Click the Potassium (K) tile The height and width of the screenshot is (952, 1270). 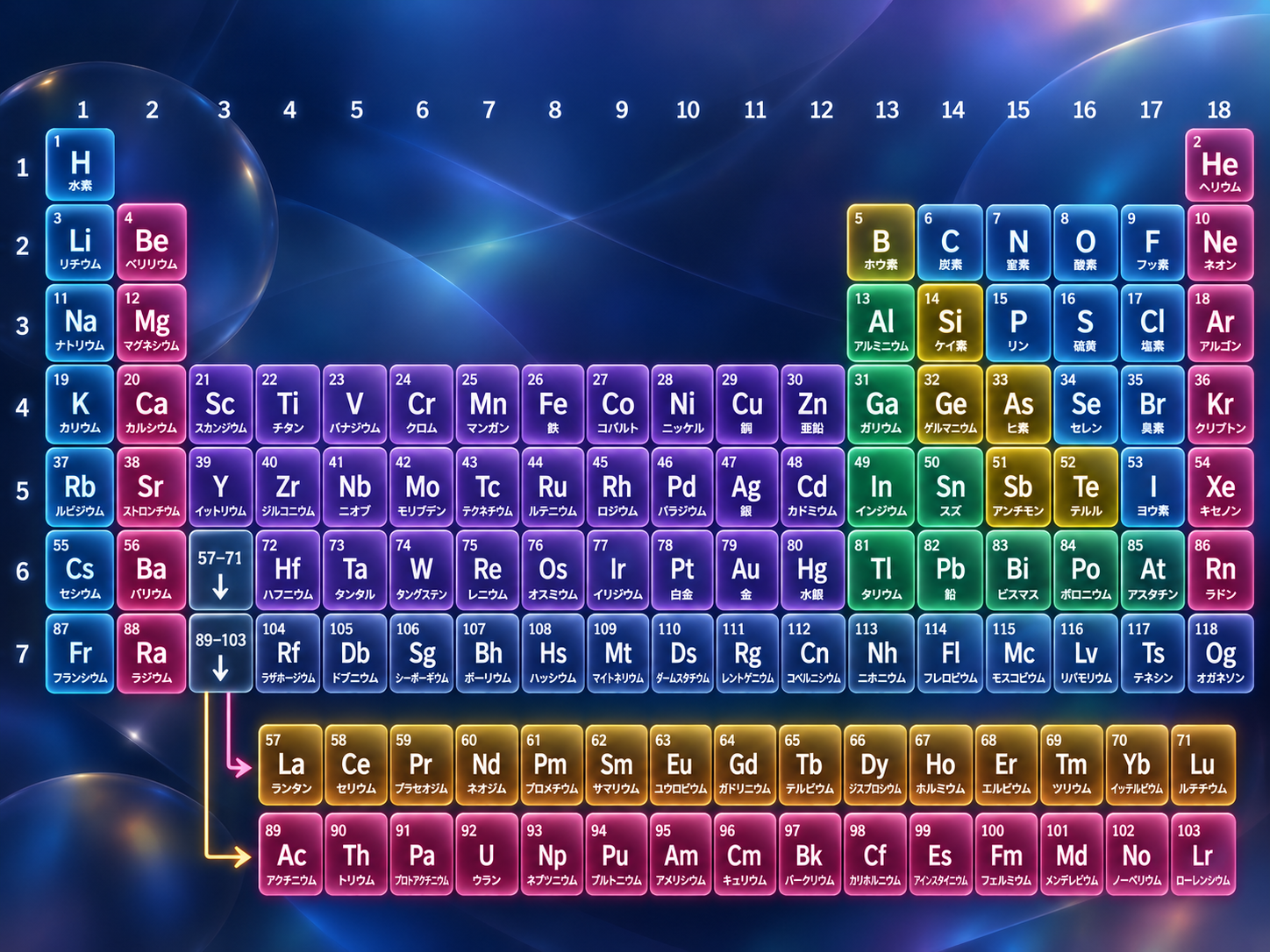pyautogui.click(x=80, y=404)
